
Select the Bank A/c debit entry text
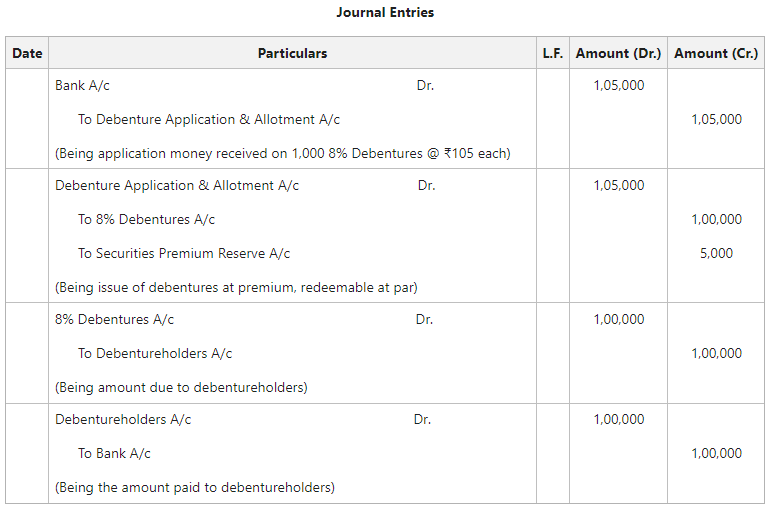(83, 86)
